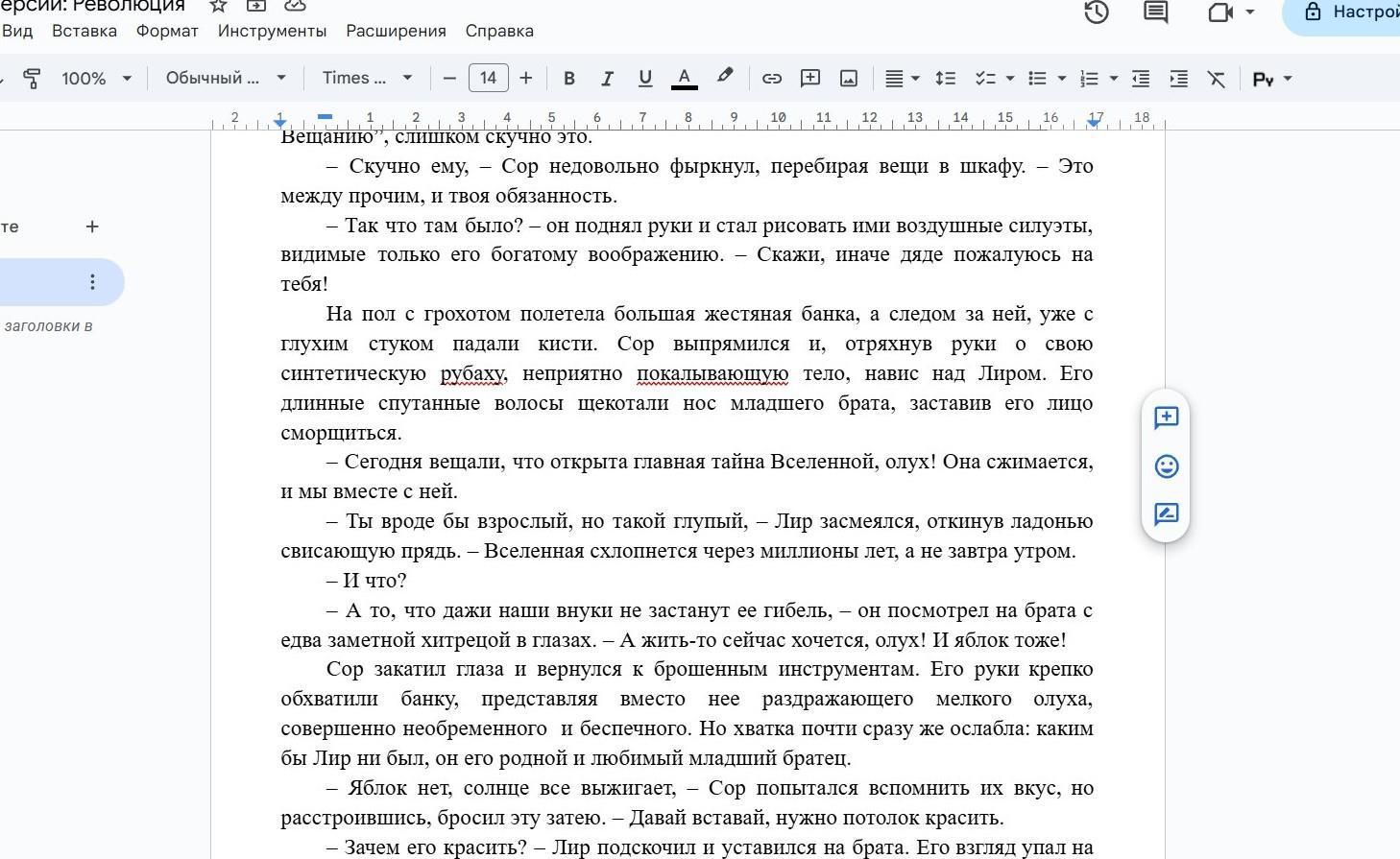Toggle italic formatting
1400x859 pixels.
[607, 79]
